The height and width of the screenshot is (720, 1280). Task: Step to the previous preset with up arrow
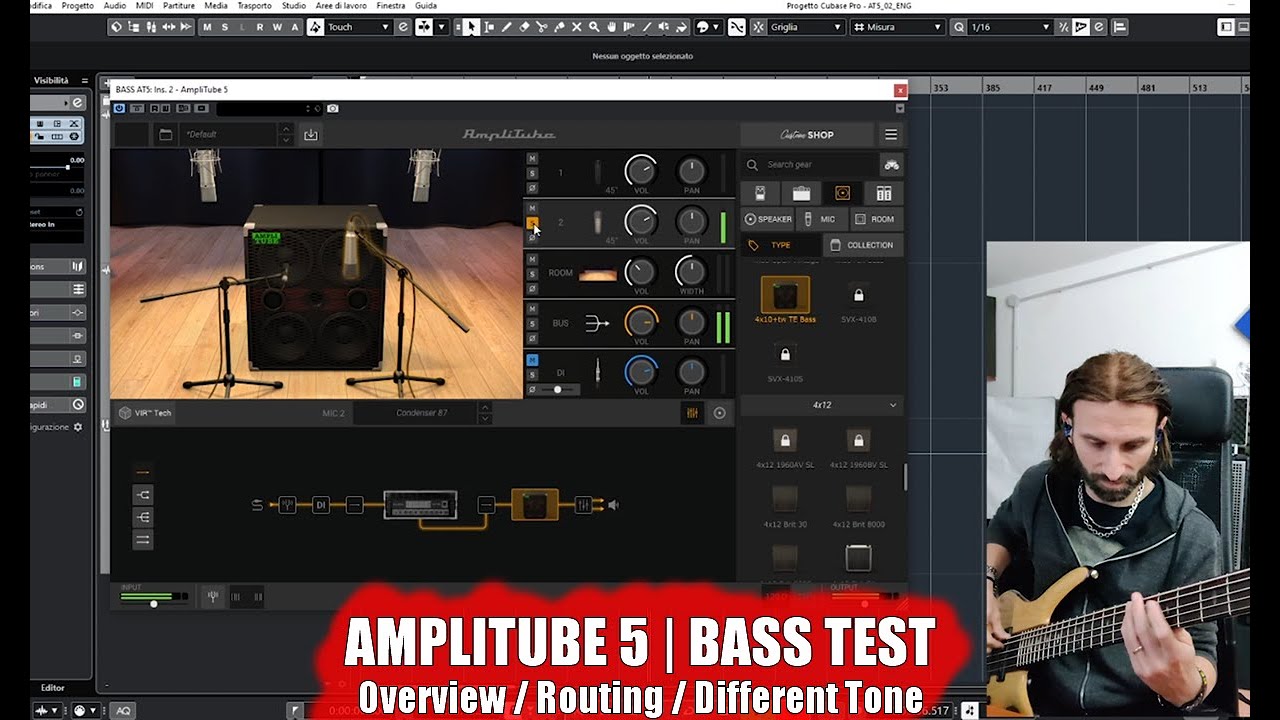[286, 128]
